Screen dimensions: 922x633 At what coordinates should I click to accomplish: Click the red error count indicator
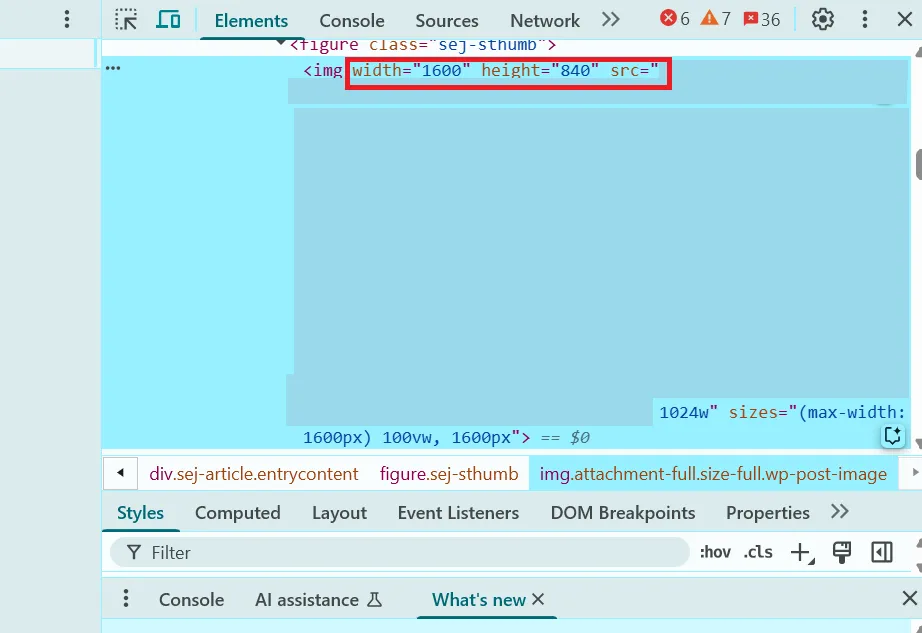click(675, 19)
